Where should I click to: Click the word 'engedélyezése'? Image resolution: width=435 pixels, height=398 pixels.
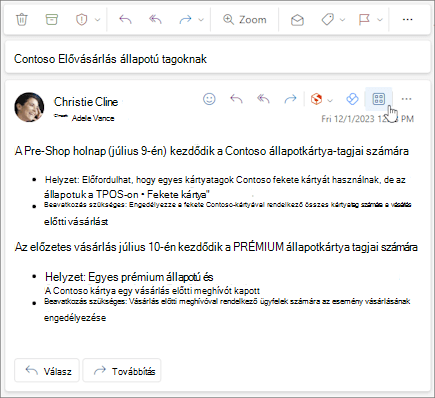75,318
